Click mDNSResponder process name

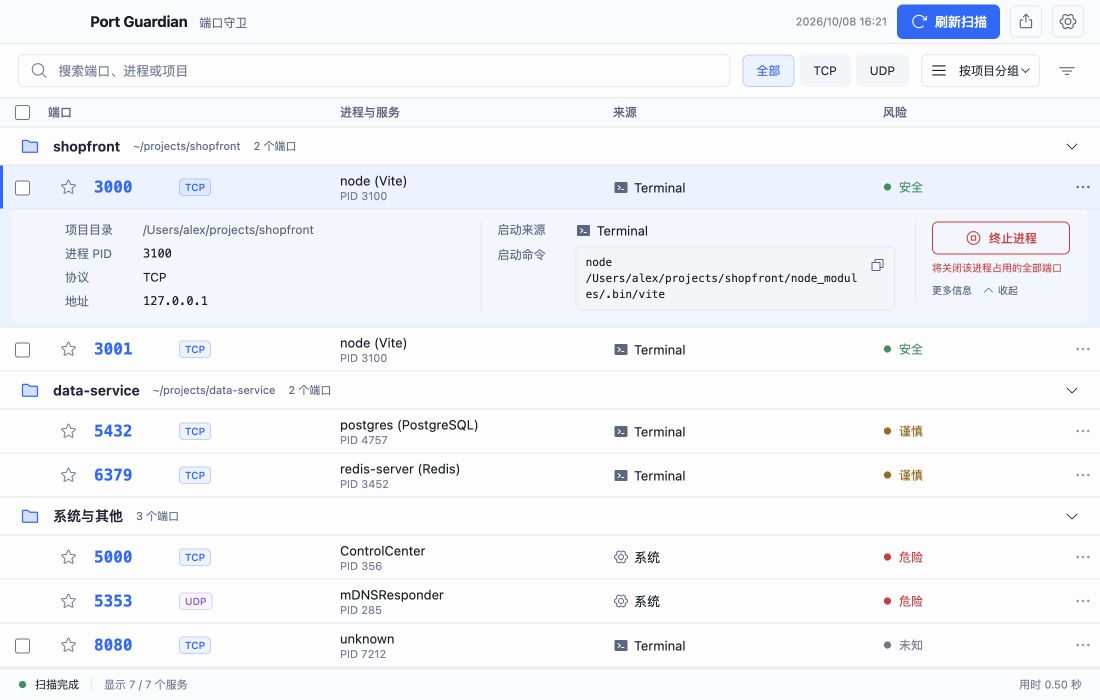pos(391,595)
